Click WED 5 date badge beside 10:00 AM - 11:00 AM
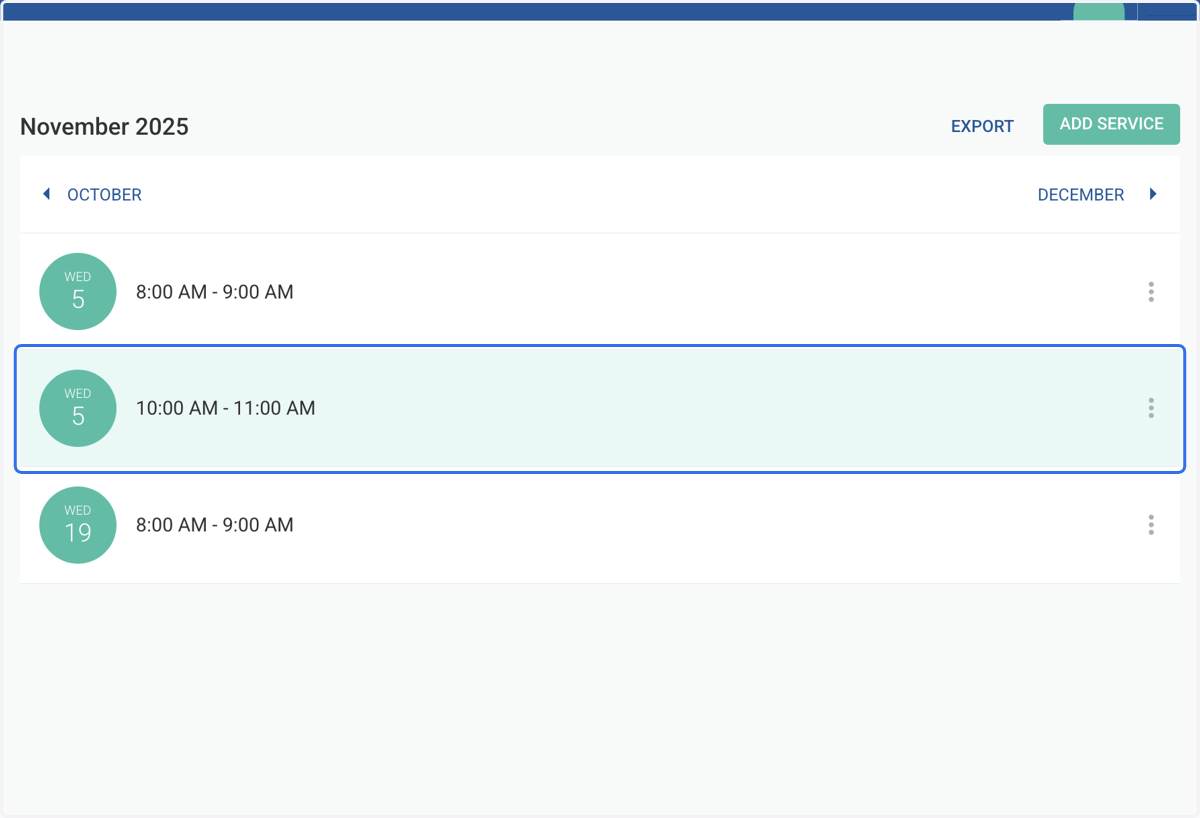This screenshot has height=818, width=1200. 78,408
